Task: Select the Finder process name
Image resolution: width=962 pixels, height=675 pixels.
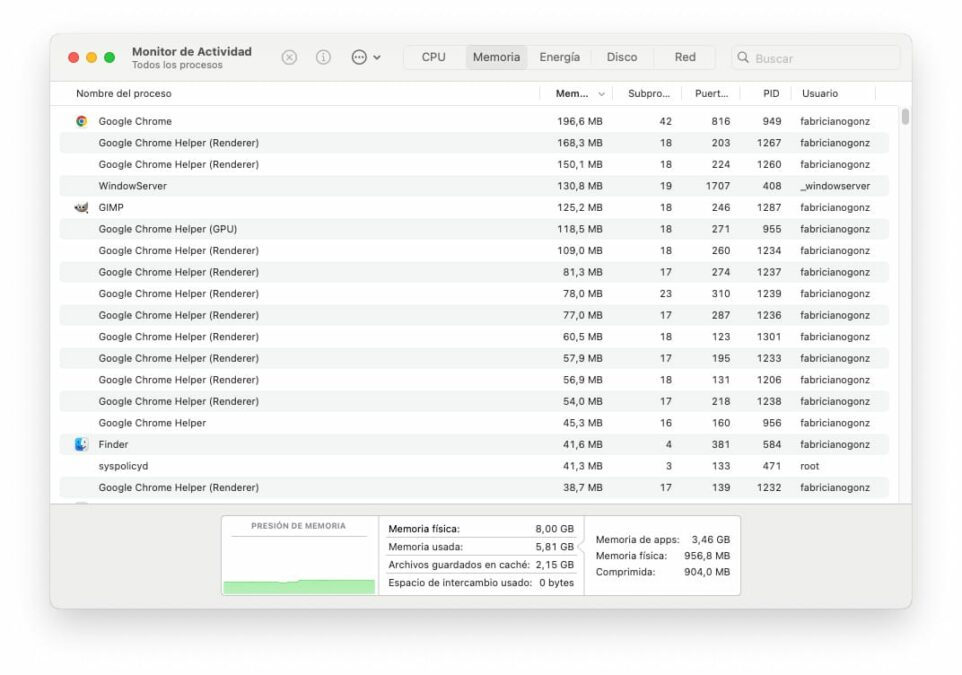Action: (x=114, y=444)
